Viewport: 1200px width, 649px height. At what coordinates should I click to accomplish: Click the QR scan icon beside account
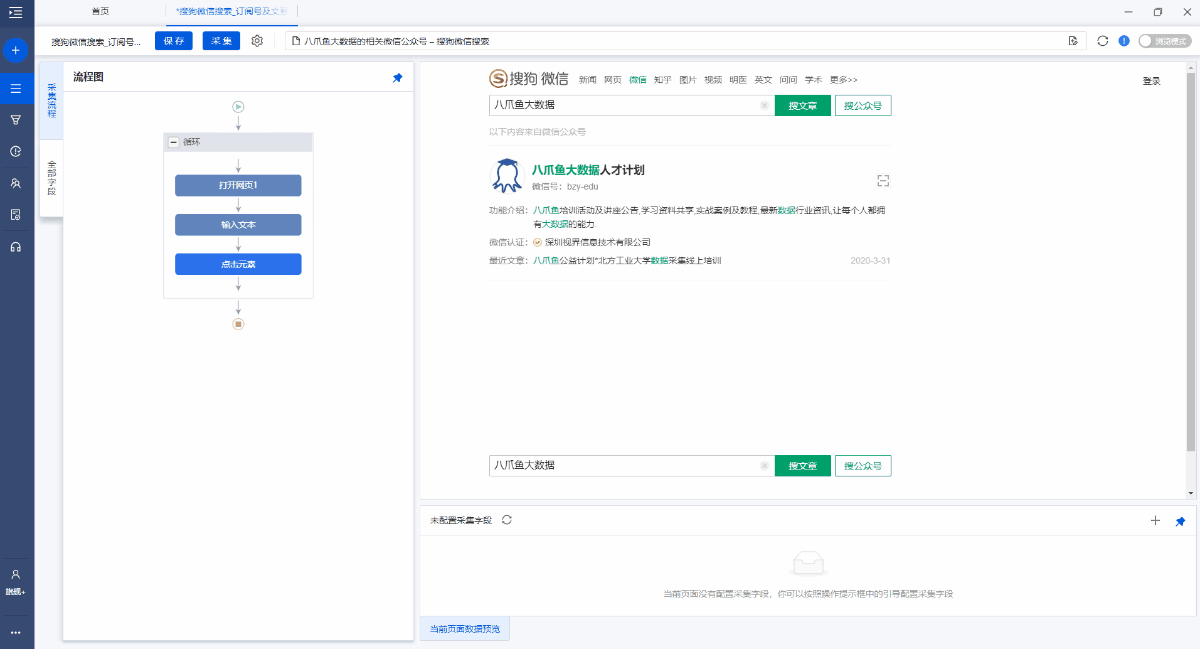[x=883, y=181]
